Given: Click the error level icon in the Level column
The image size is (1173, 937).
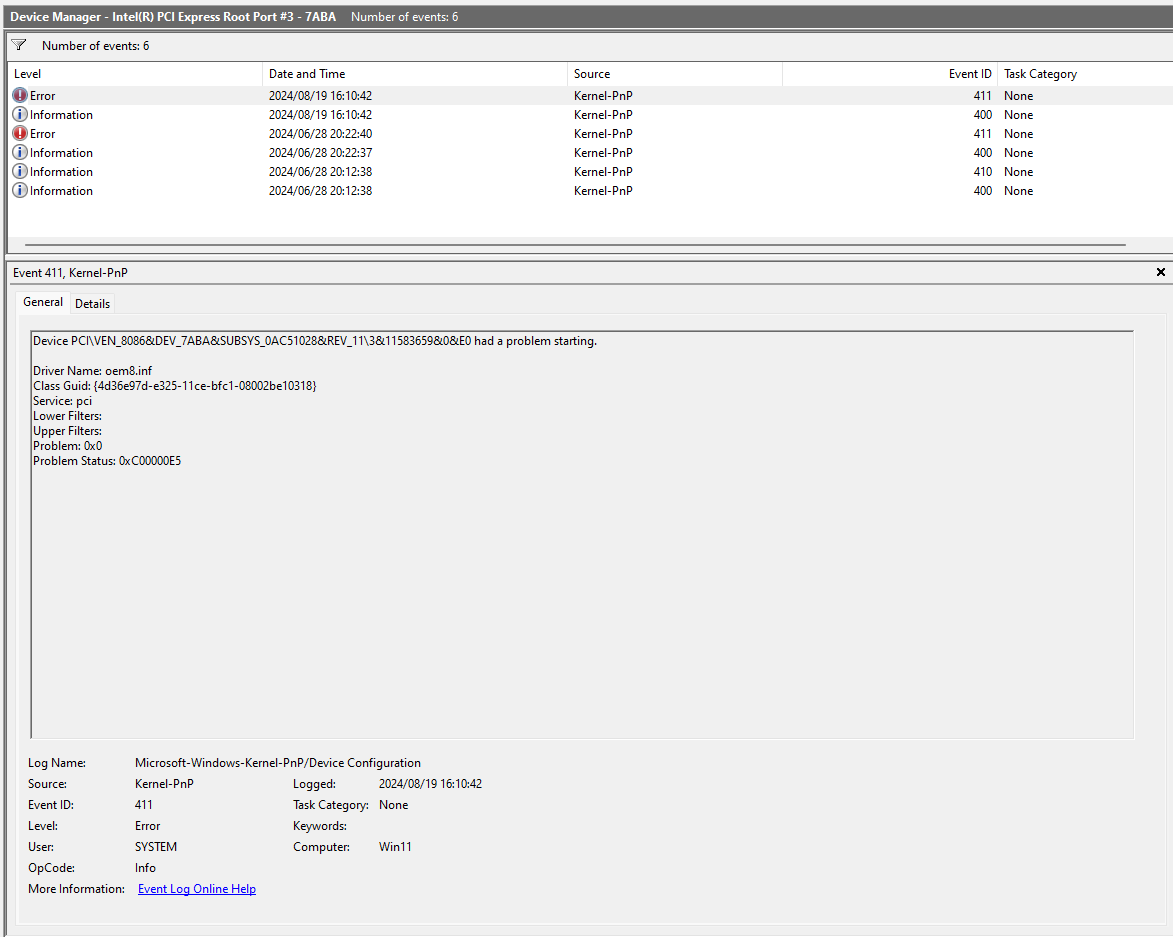Looking at the screenshot, I should (x=19, y=95).
